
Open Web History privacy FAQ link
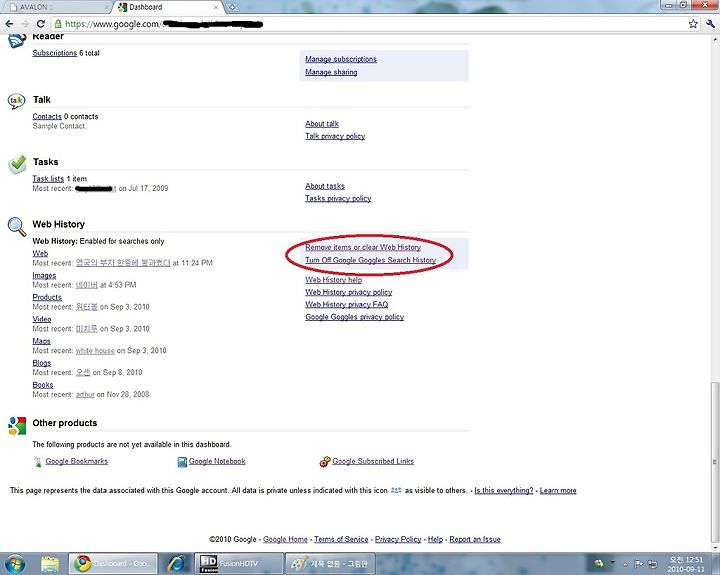click(x=347, y=304)
